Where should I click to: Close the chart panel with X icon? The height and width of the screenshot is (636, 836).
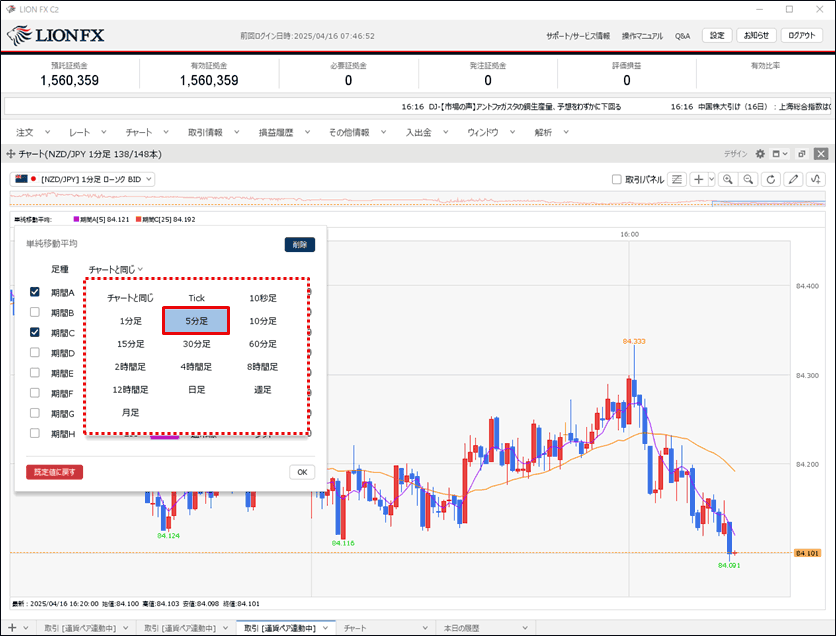pos(821,154)
